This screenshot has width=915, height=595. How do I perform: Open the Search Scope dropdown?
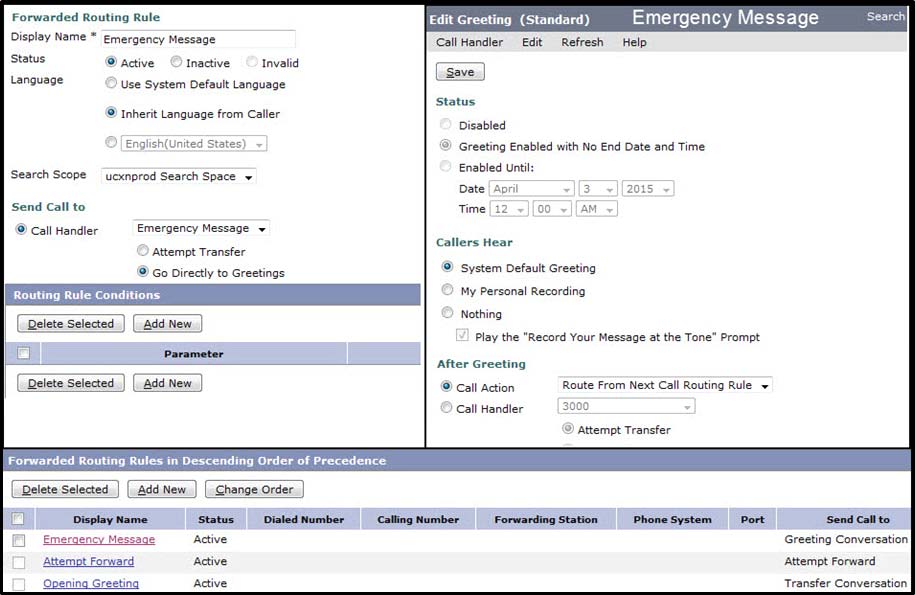pyautogui.click(x=179, y=176)
